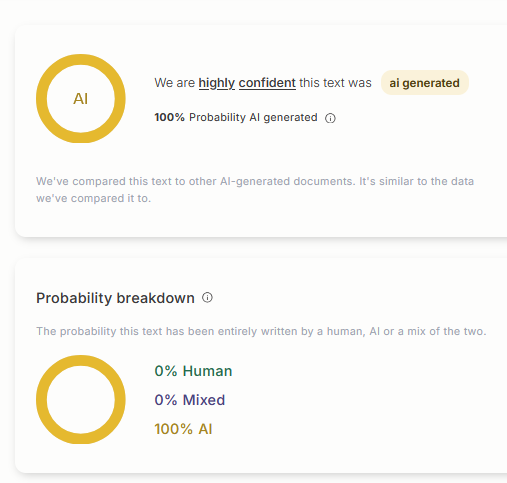Click the probability breakdown donut chart

pyautogui.click(x=81, y=399)
